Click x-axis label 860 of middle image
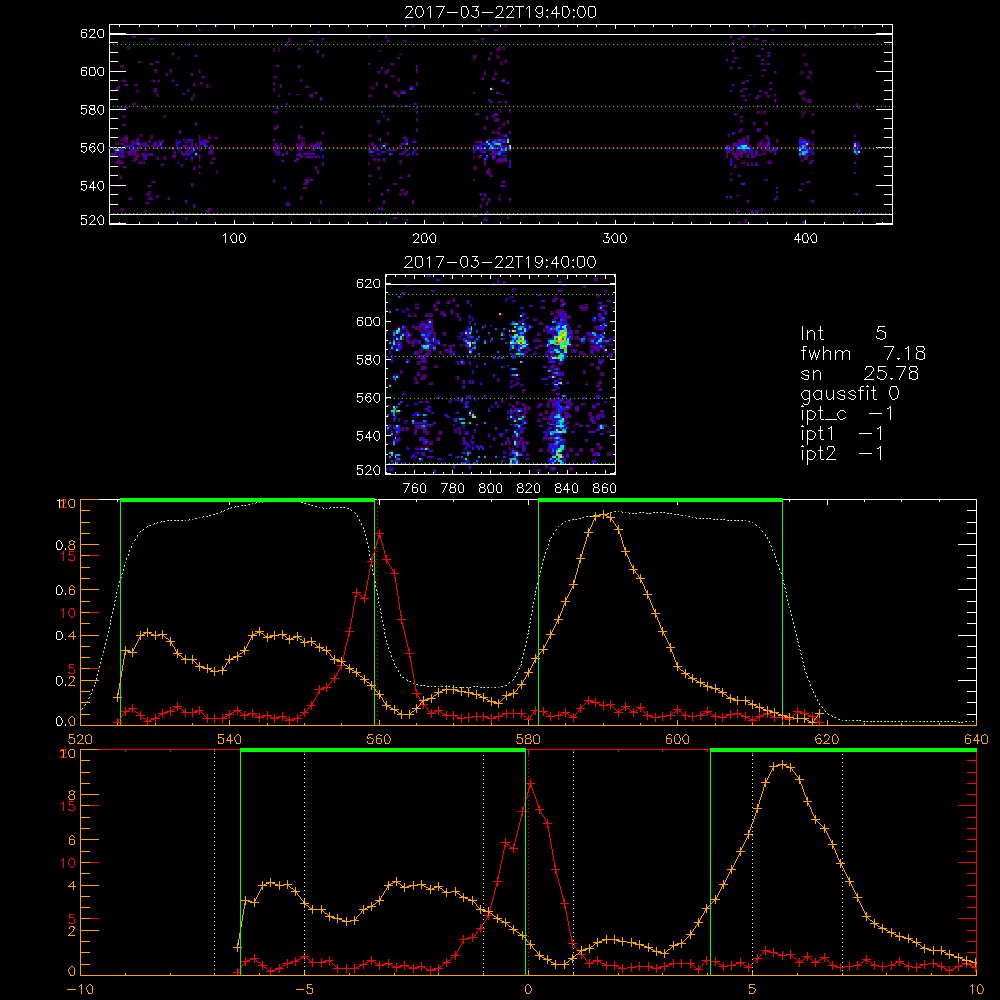The width and height of the screenshot is (1000, 1000). pos(605,489)
